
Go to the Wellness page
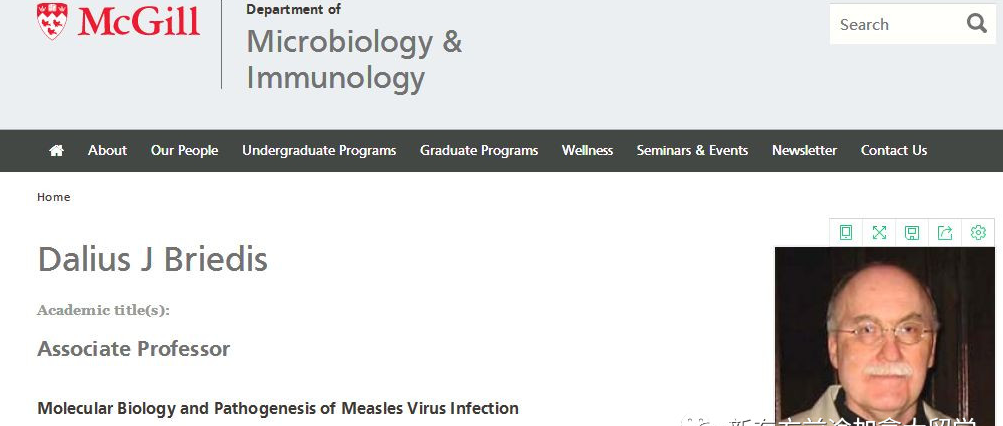tap(587, 150)
